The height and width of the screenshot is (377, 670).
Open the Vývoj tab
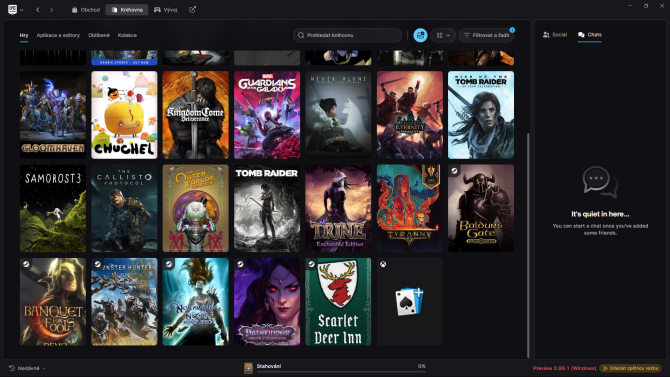point(166,9)
